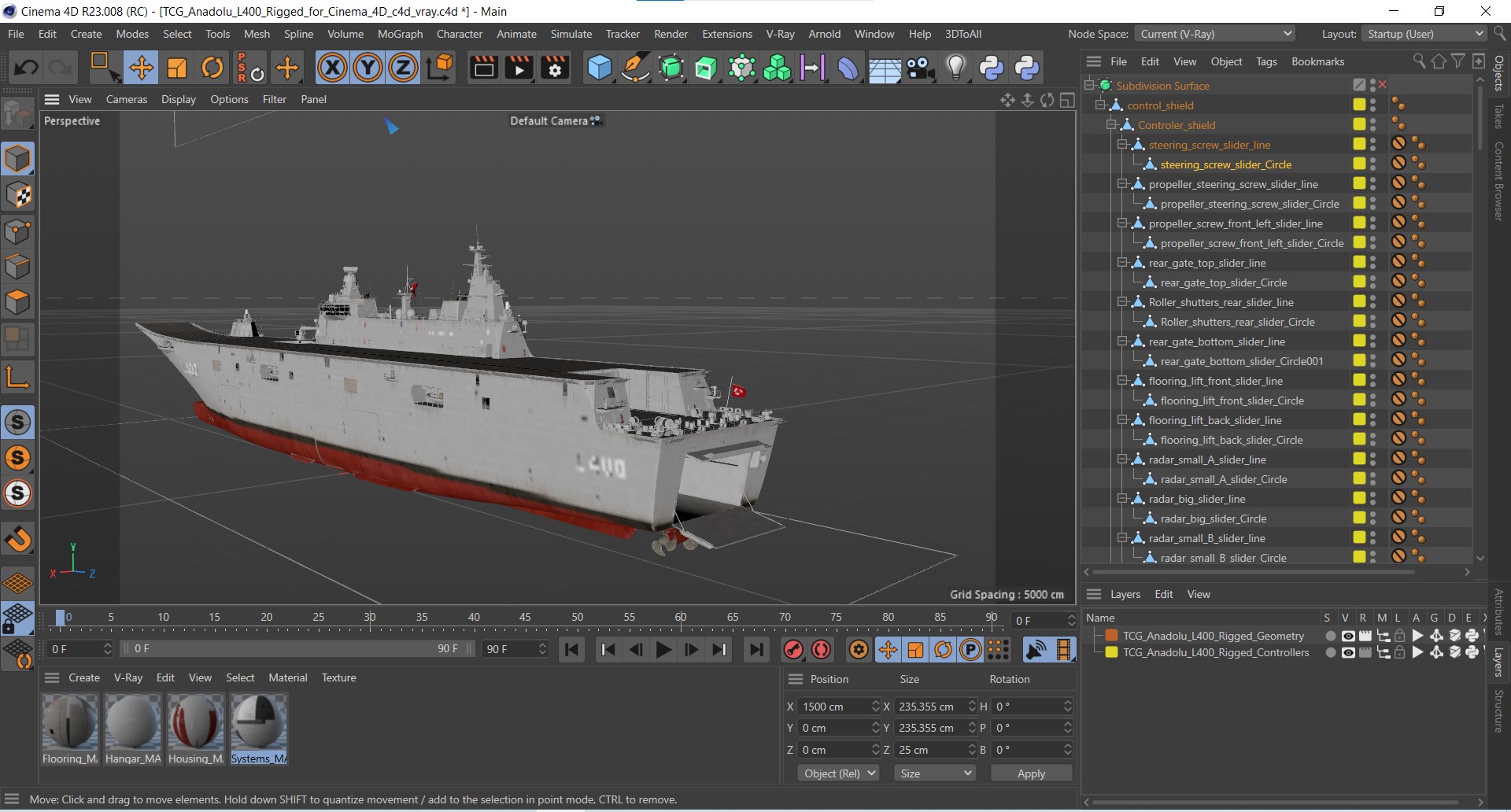Click Rigged_Controllers layer yellow color swatch
This screenshot has width=1511, height=812.
tap(1111, 652)
